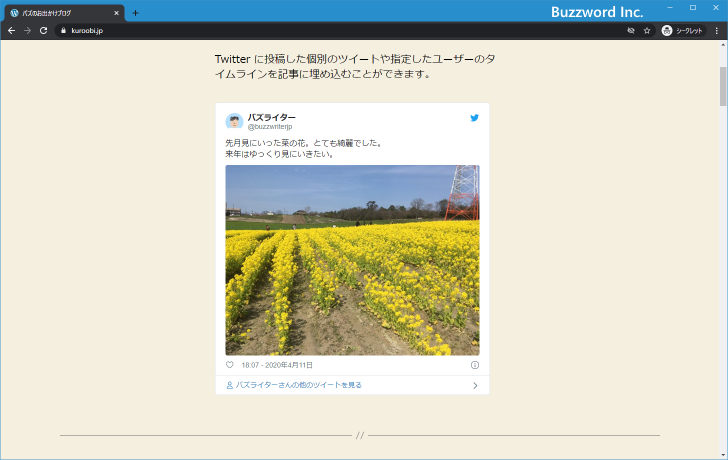Image resolution: width=728 pixels, height=460 pixels.
Task: Click the scrollbar up arrow
Action: tap(723, 45)
